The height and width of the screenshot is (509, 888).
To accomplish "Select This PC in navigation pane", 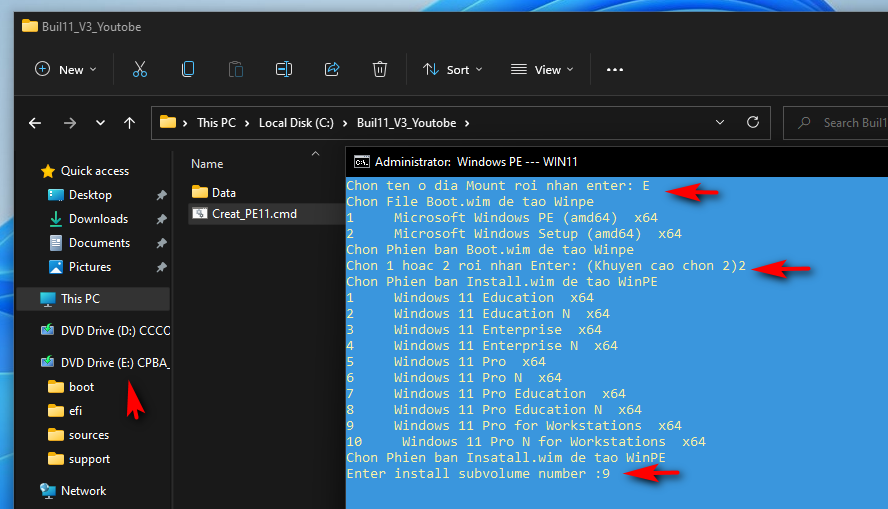I will (x=93, y=299).
